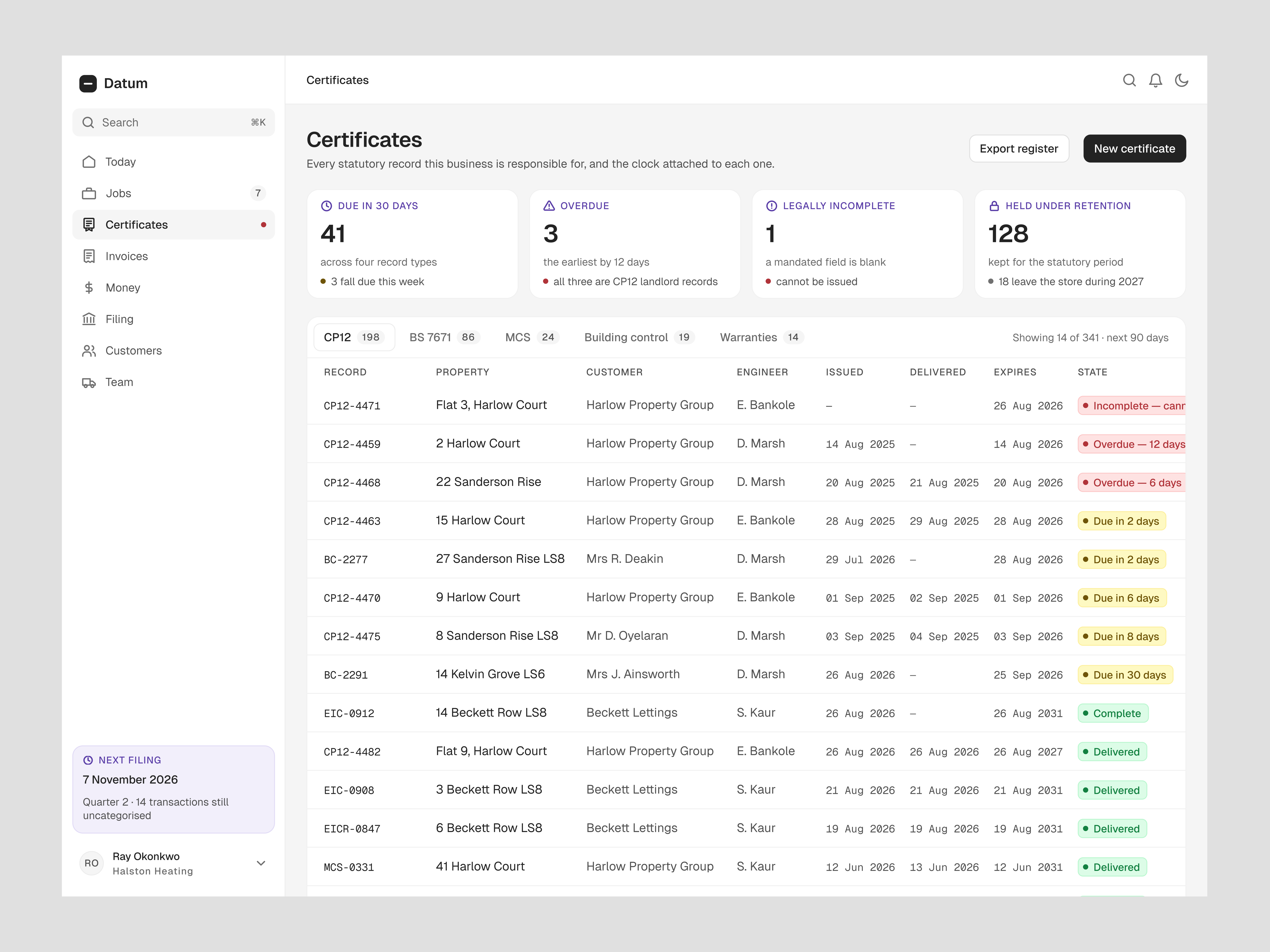The image size is (1270, 952).
Task: Click the Filing bank icon
Action: pos(89,319)
